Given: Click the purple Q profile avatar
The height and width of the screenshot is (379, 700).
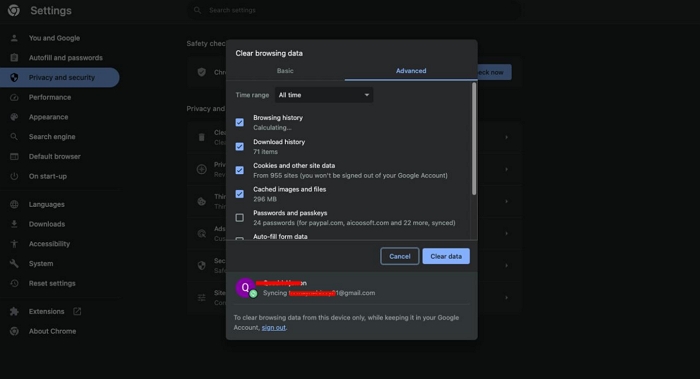Looking at the screenshot, I should click(x=245, y=288).
